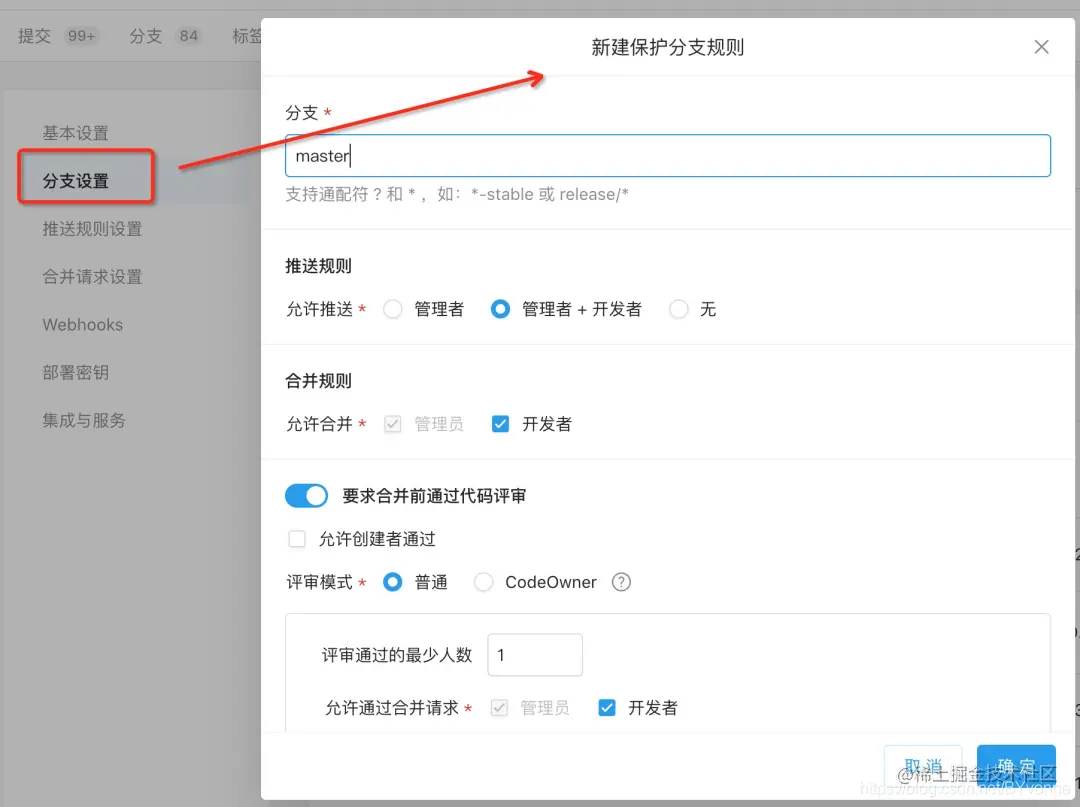Open 部署密钥 settings
The width and height of the screenshot is (1080, 807).
point(76,372)
